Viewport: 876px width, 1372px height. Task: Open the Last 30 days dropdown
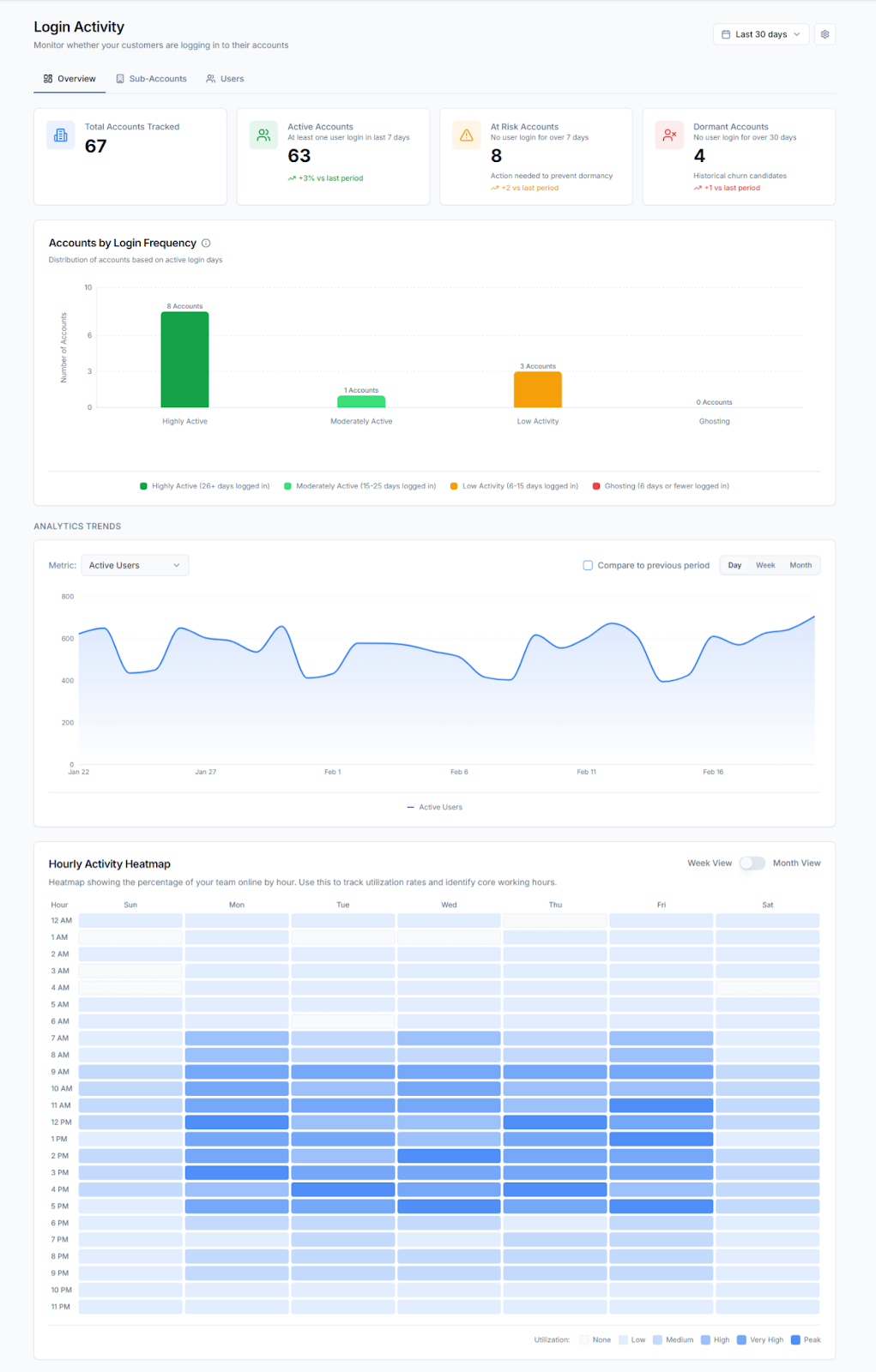[761, 34]
